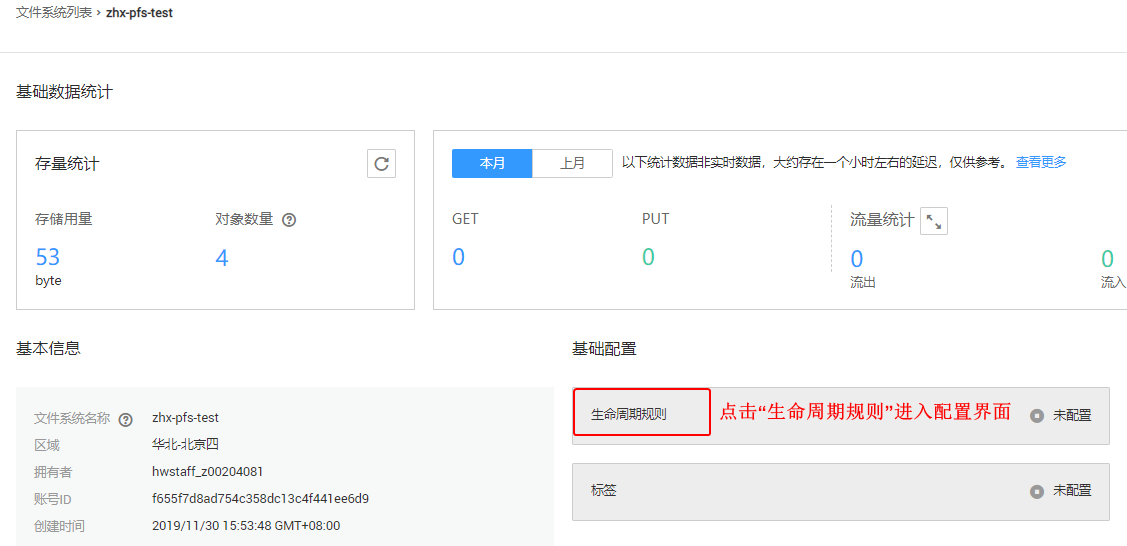This screenshot has width=1127, height=546.
Task: Click the PUT request count 0
Action: (x=648, y=256)
